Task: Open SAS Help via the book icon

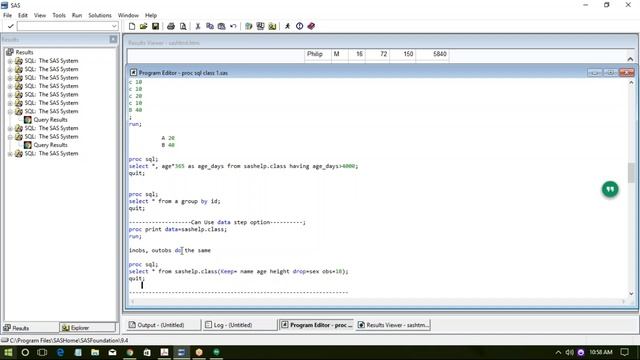Action: click(x=311, y=26)
